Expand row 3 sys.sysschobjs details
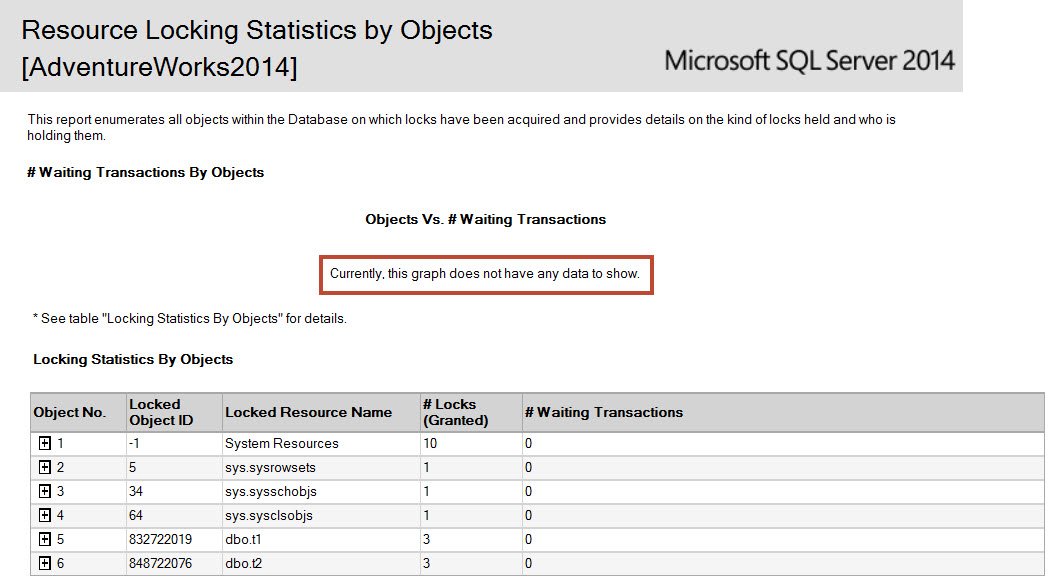1053x577 pixels. click(45, 491)
